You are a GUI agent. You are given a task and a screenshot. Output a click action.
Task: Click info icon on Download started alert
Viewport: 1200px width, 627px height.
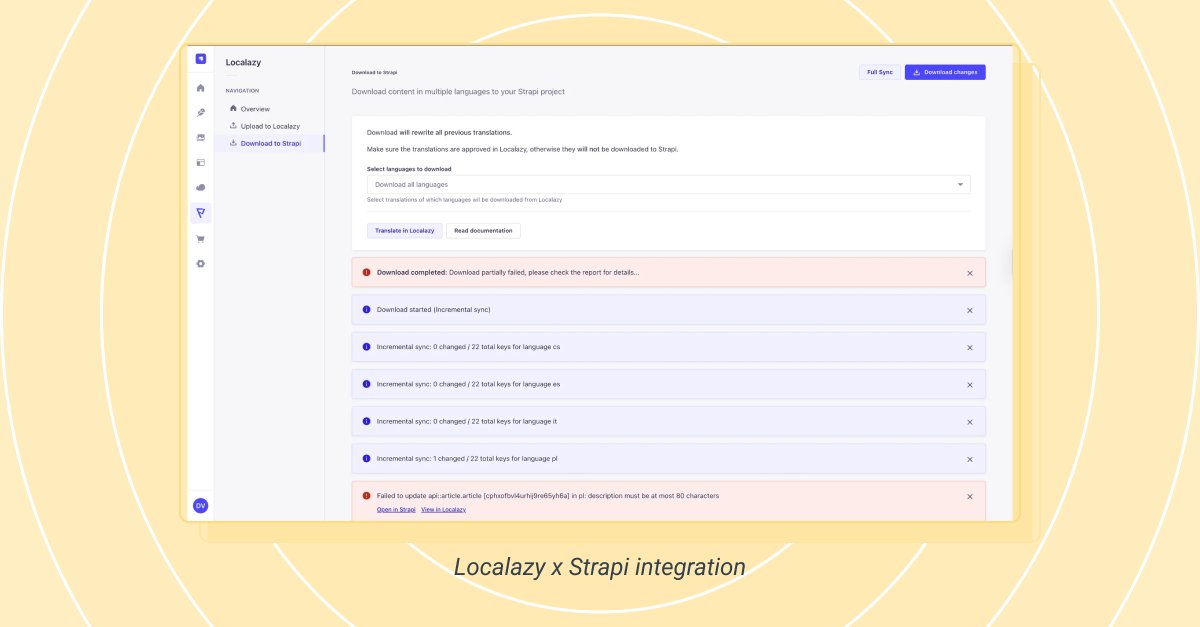366,309
